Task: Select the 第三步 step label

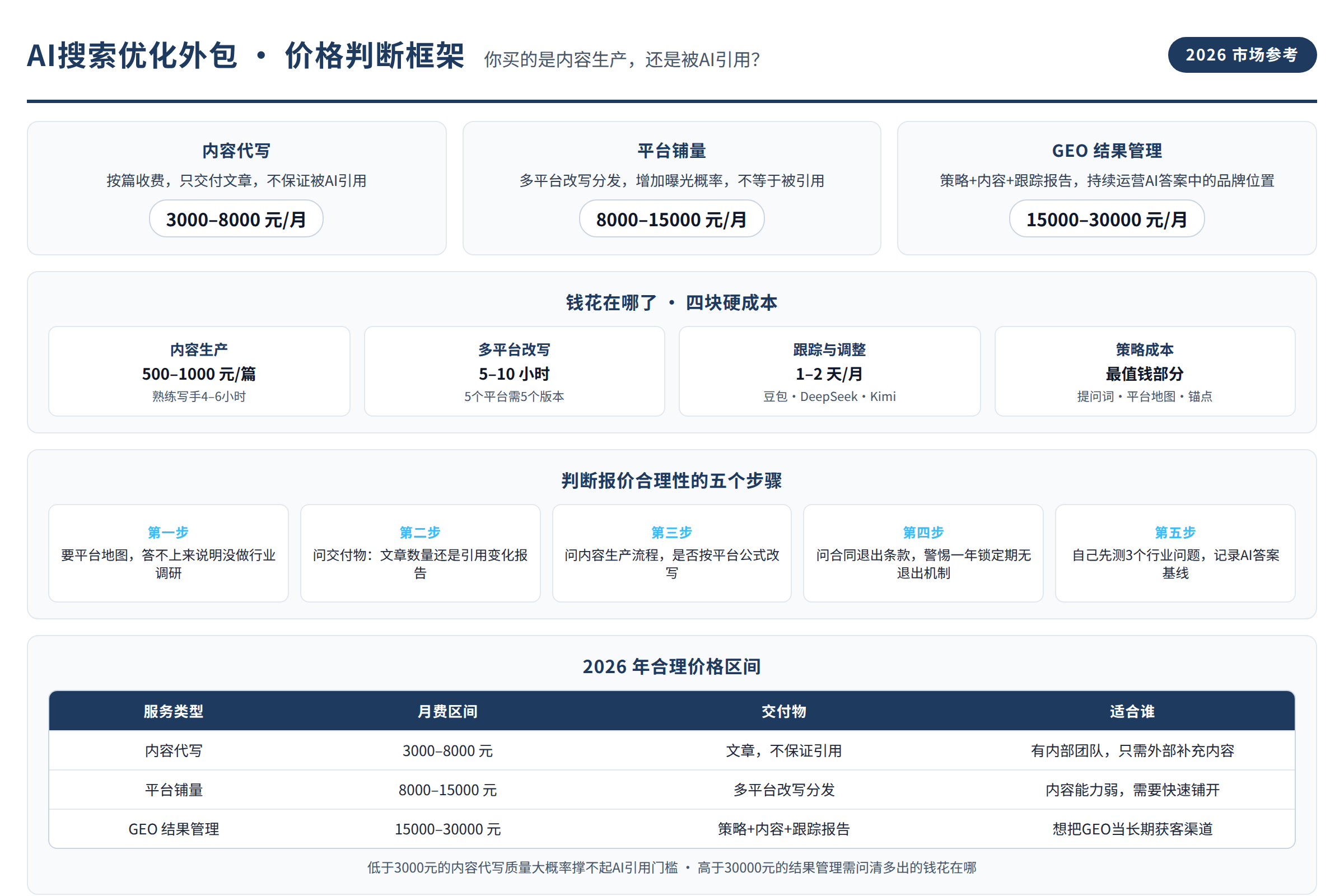Action: 671,533
